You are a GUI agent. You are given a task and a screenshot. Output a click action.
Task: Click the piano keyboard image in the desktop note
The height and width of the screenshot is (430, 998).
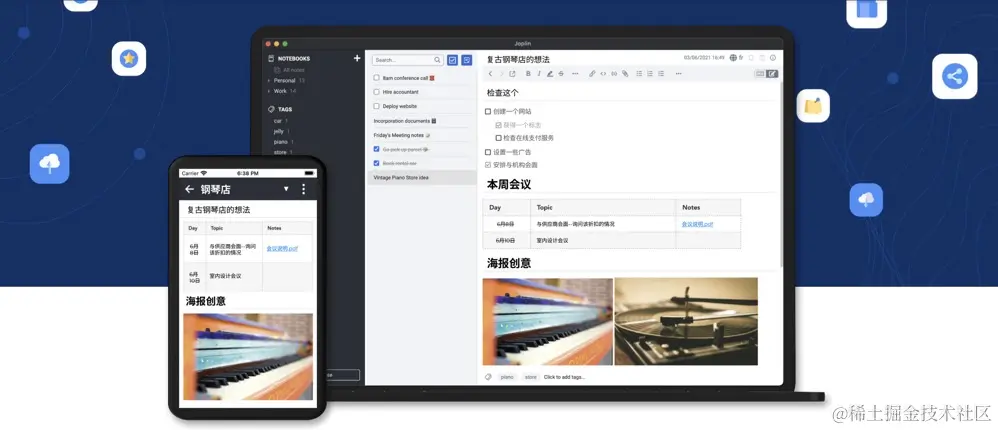click(x=547, y=321)
